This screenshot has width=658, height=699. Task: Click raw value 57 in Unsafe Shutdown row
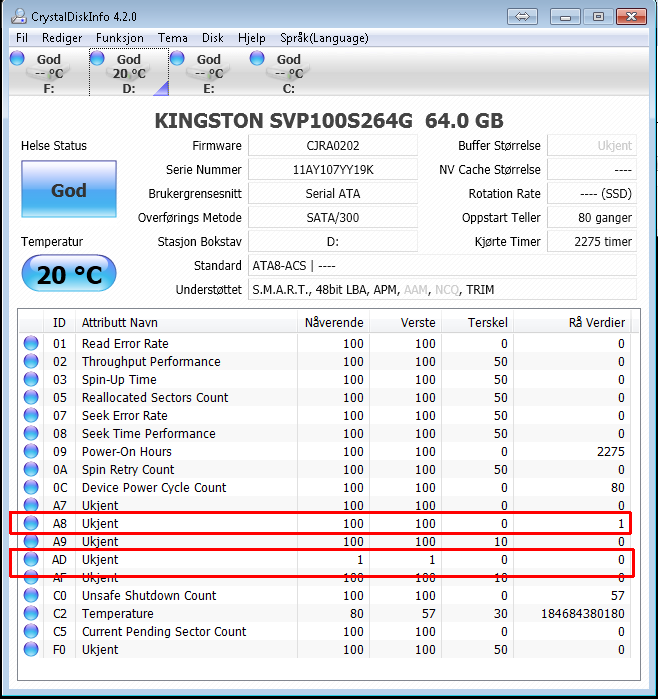[x=617, y=596]
